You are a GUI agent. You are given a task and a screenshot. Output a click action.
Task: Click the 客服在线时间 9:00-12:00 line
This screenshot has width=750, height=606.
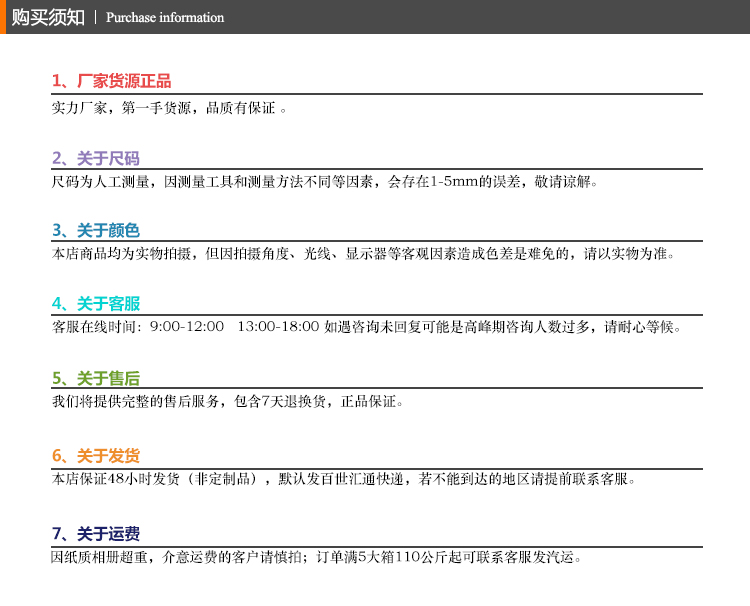click(x=366, y=327)
